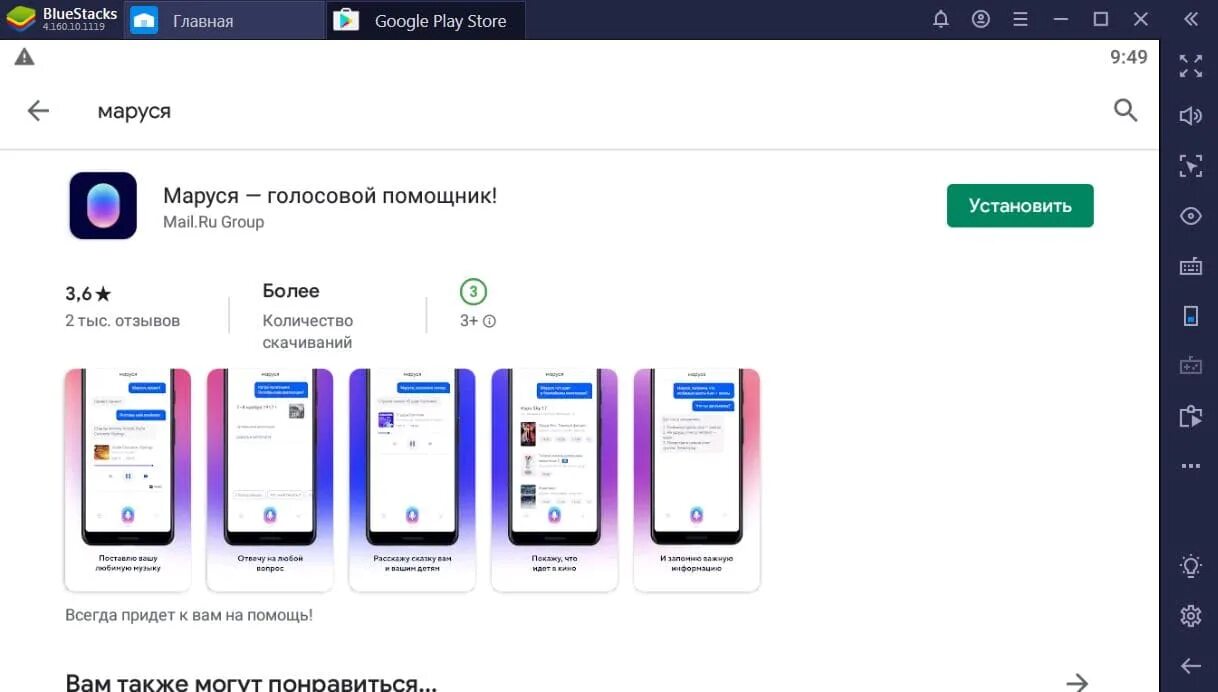This screenshot has width=1218, height=692.
Task: Click the disabled gamepad icon
Action: click(x=1190, y=366)
